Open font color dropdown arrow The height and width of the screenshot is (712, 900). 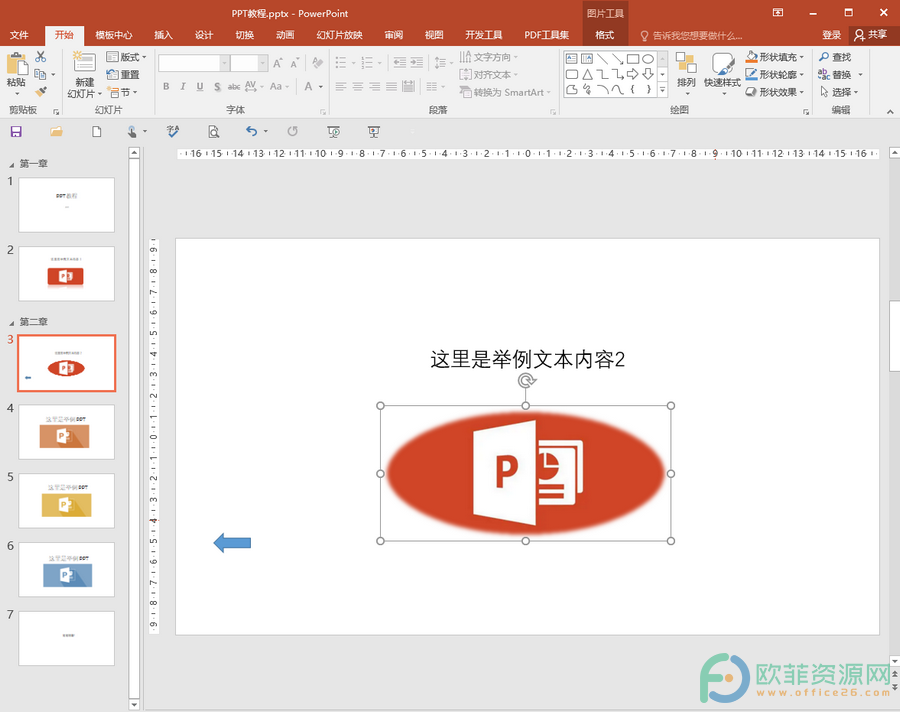[321, 87]
